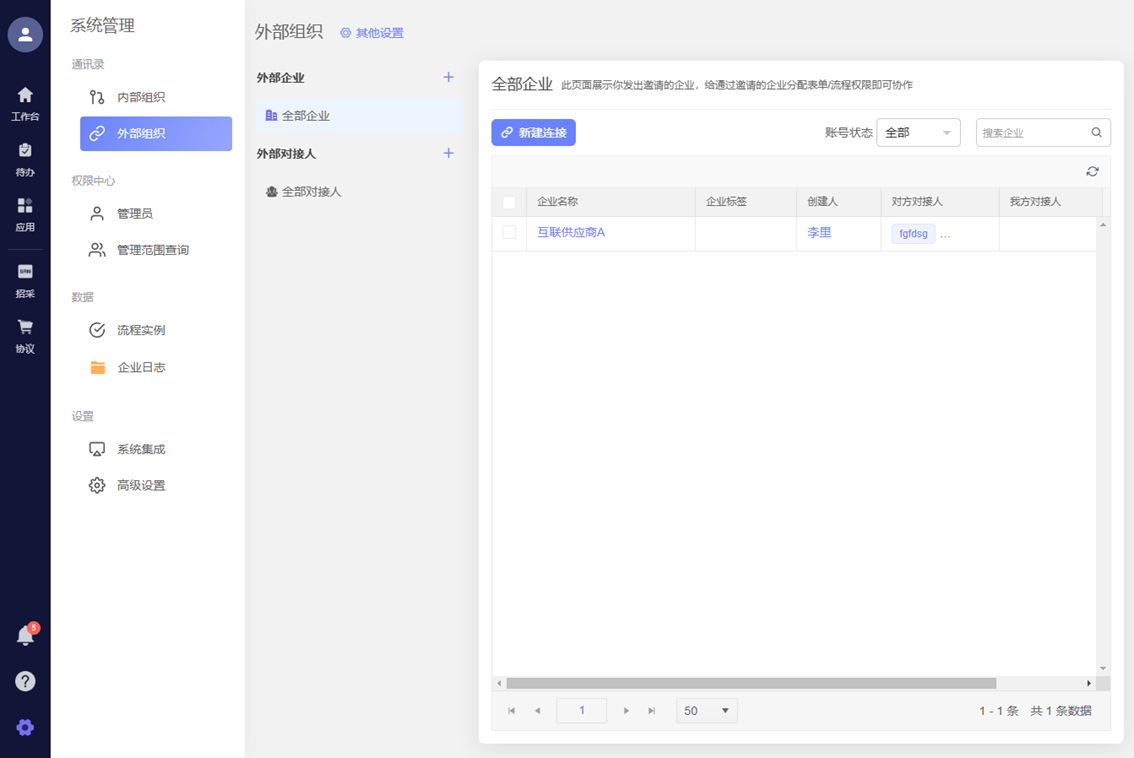Click plus icon next to 外部企业
Screen dimensions: 1134x758
coord(448,77)
